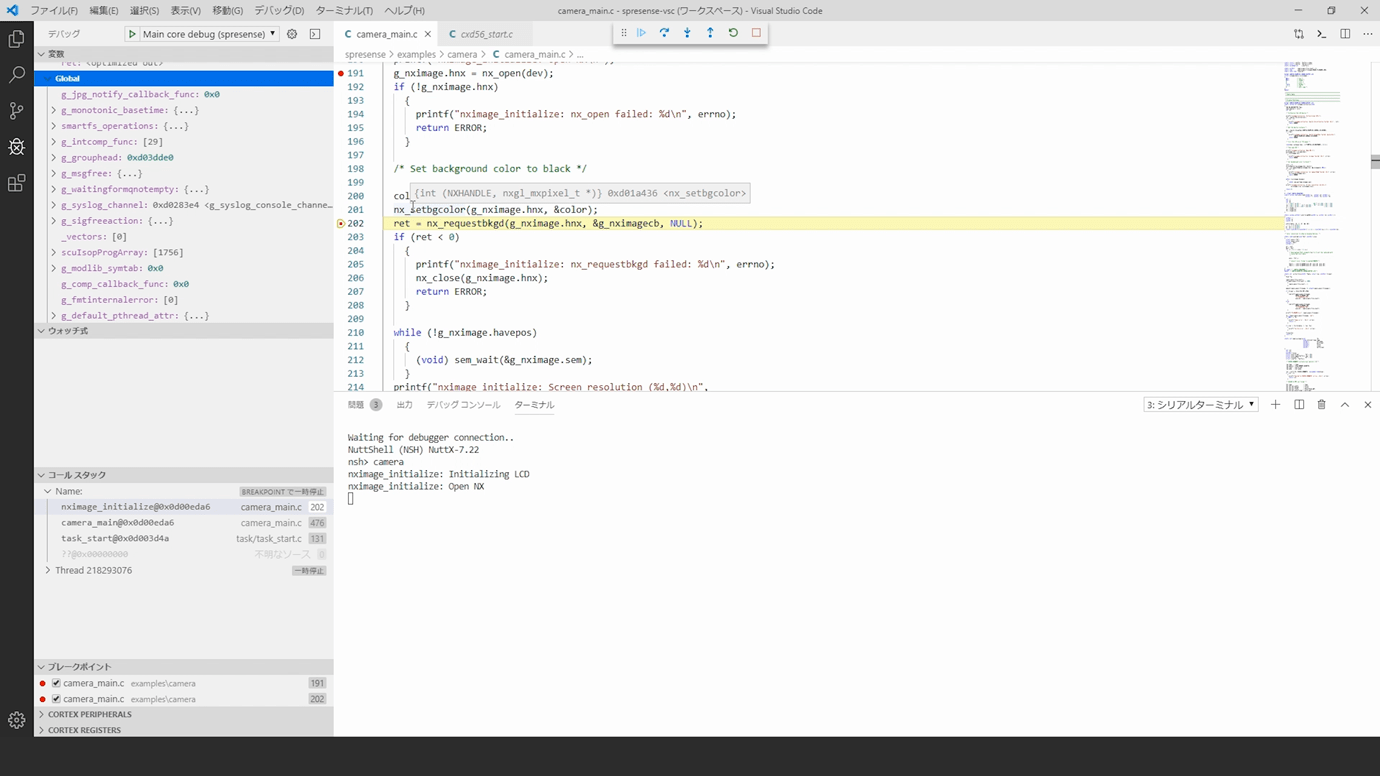This screenshot has width=1380, height=776.
Task: Open the ターミナル(T) menu
Action: (344, 10)
